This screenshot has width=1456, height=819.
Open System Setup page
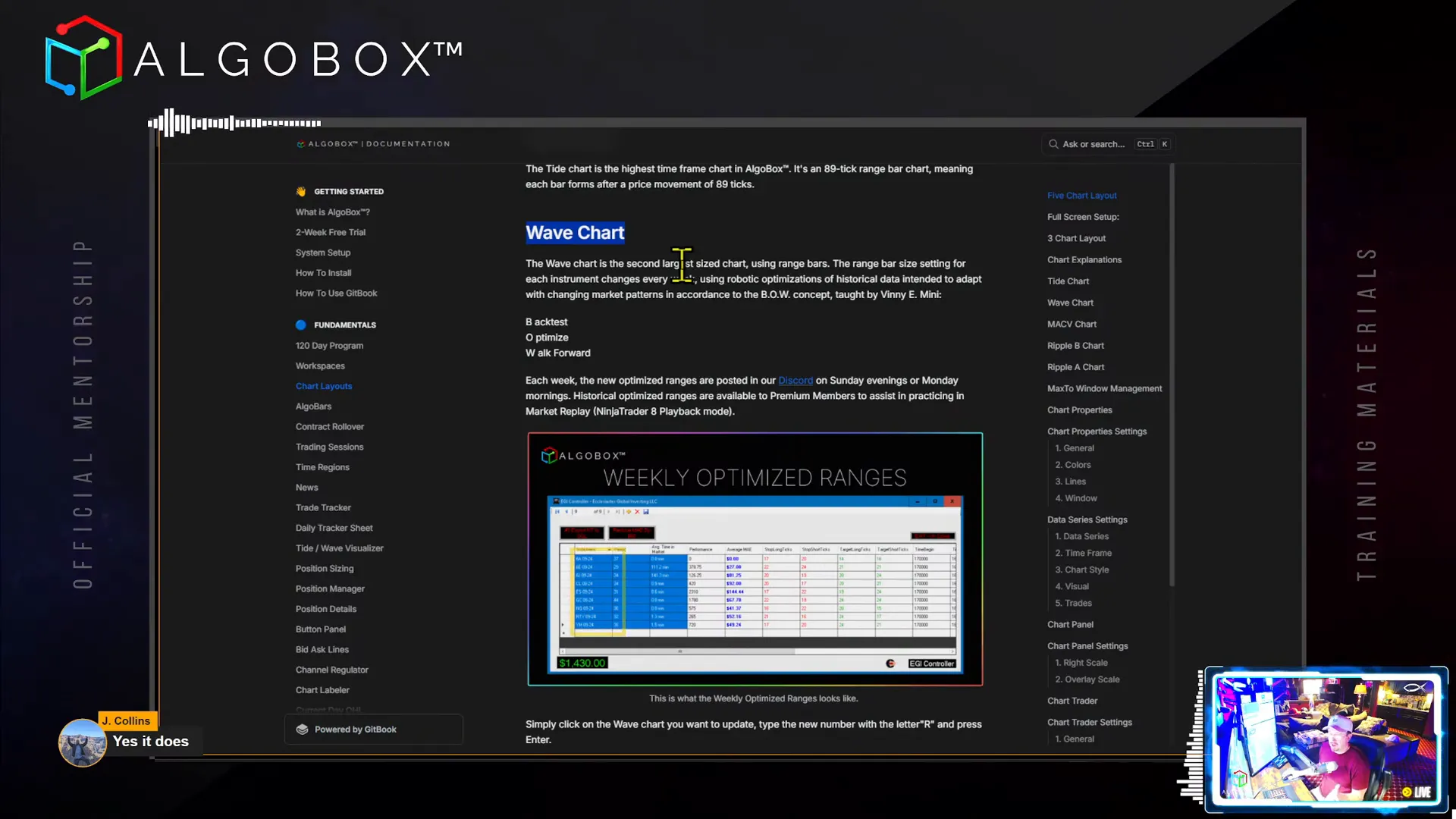323,253
